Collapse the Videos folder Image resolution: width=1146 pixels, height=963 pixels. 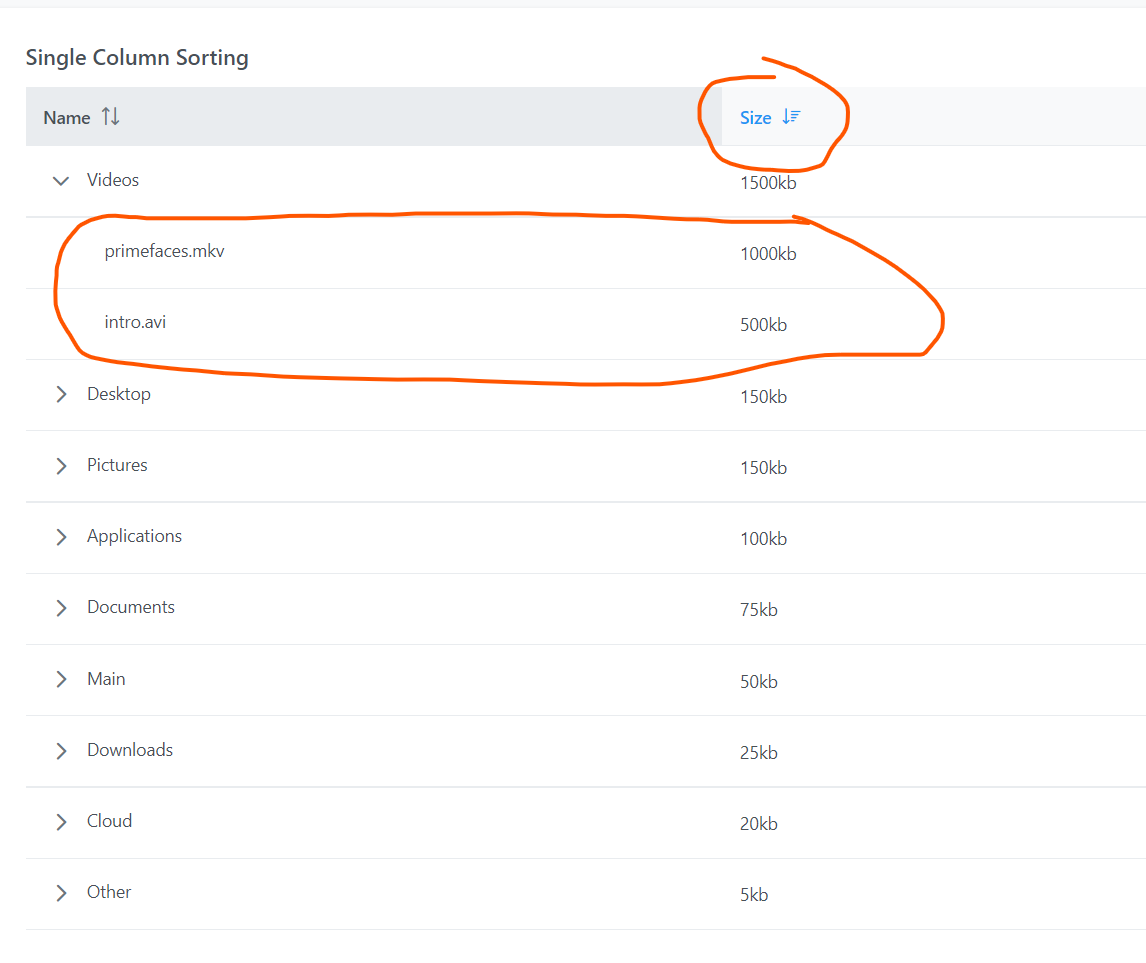(x=61, y=180)
